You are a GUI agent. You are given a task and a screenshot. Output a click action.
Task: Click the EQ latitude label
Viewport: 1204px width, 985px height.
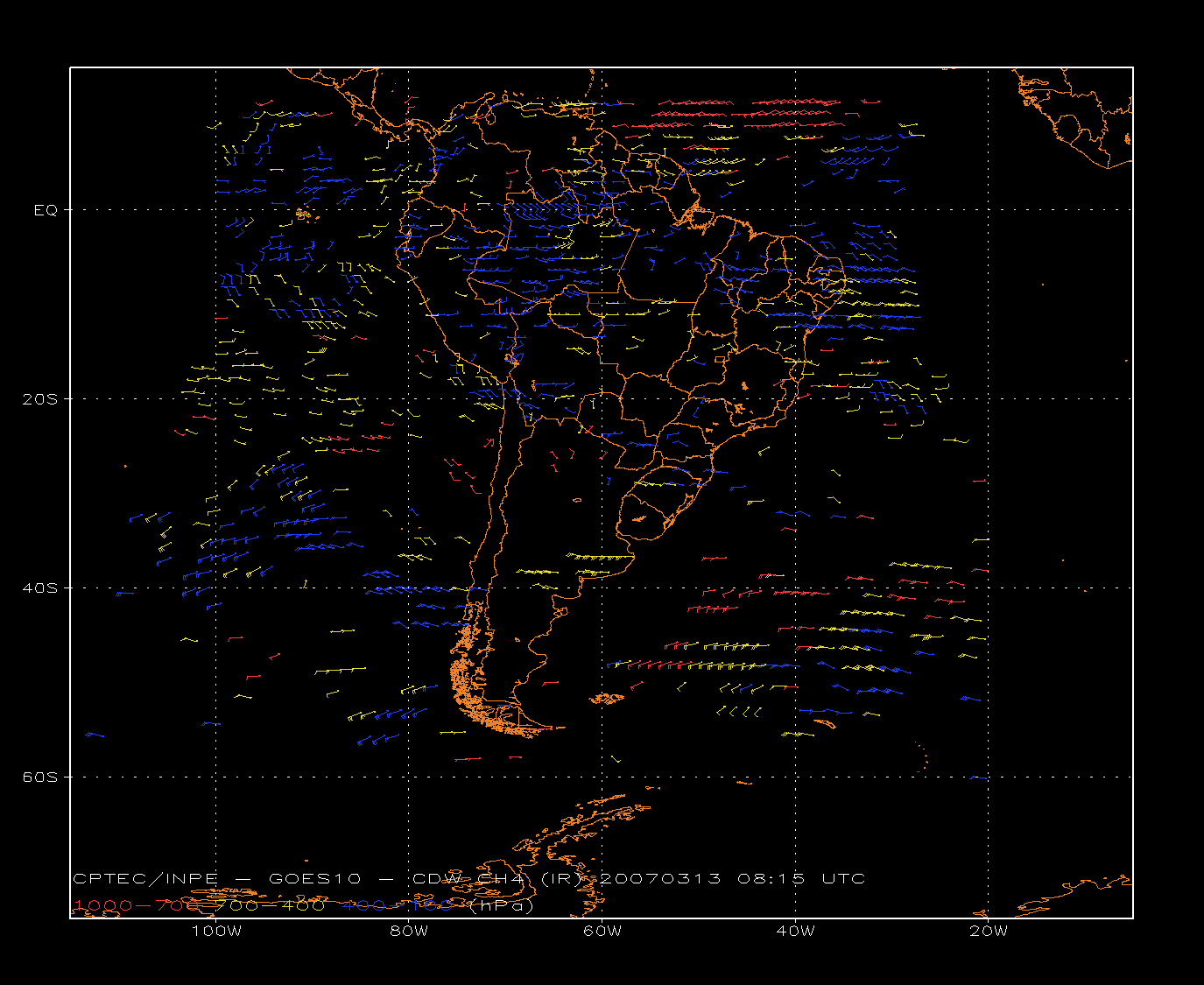click(46, 210)
